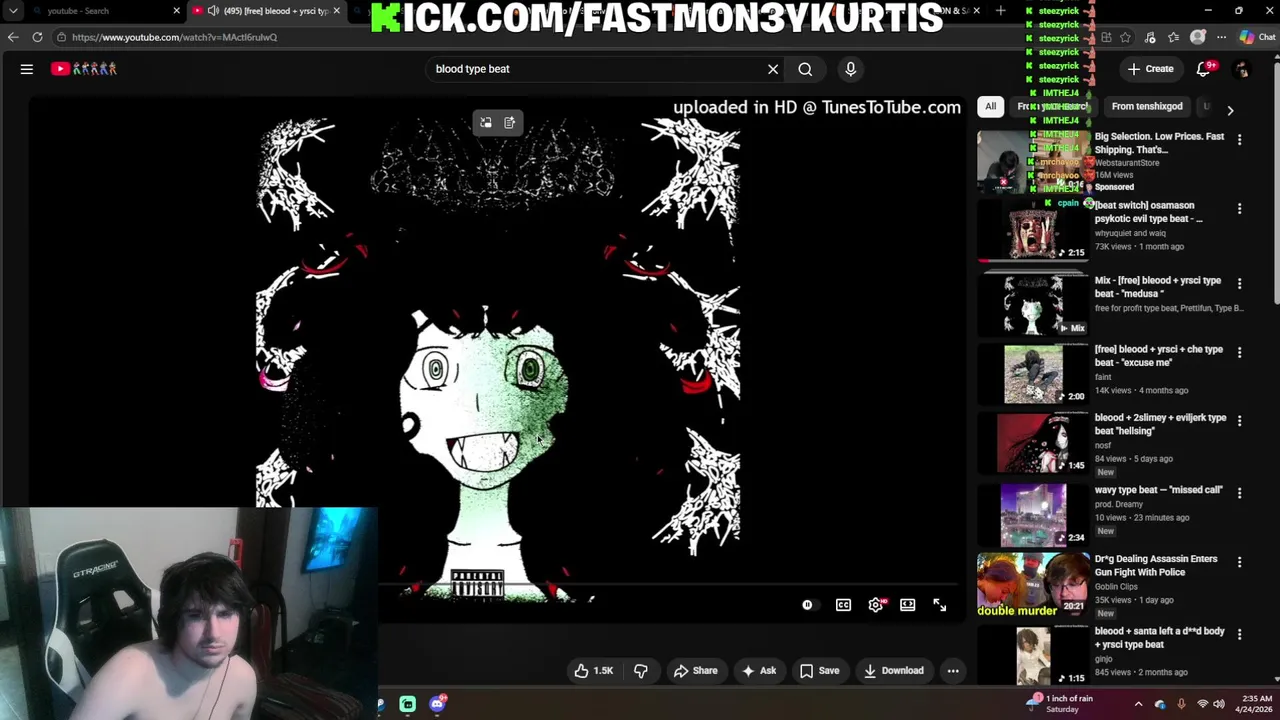Open Discord from the taskbar
Viewport: 1280px width, 720px height.
437,704
